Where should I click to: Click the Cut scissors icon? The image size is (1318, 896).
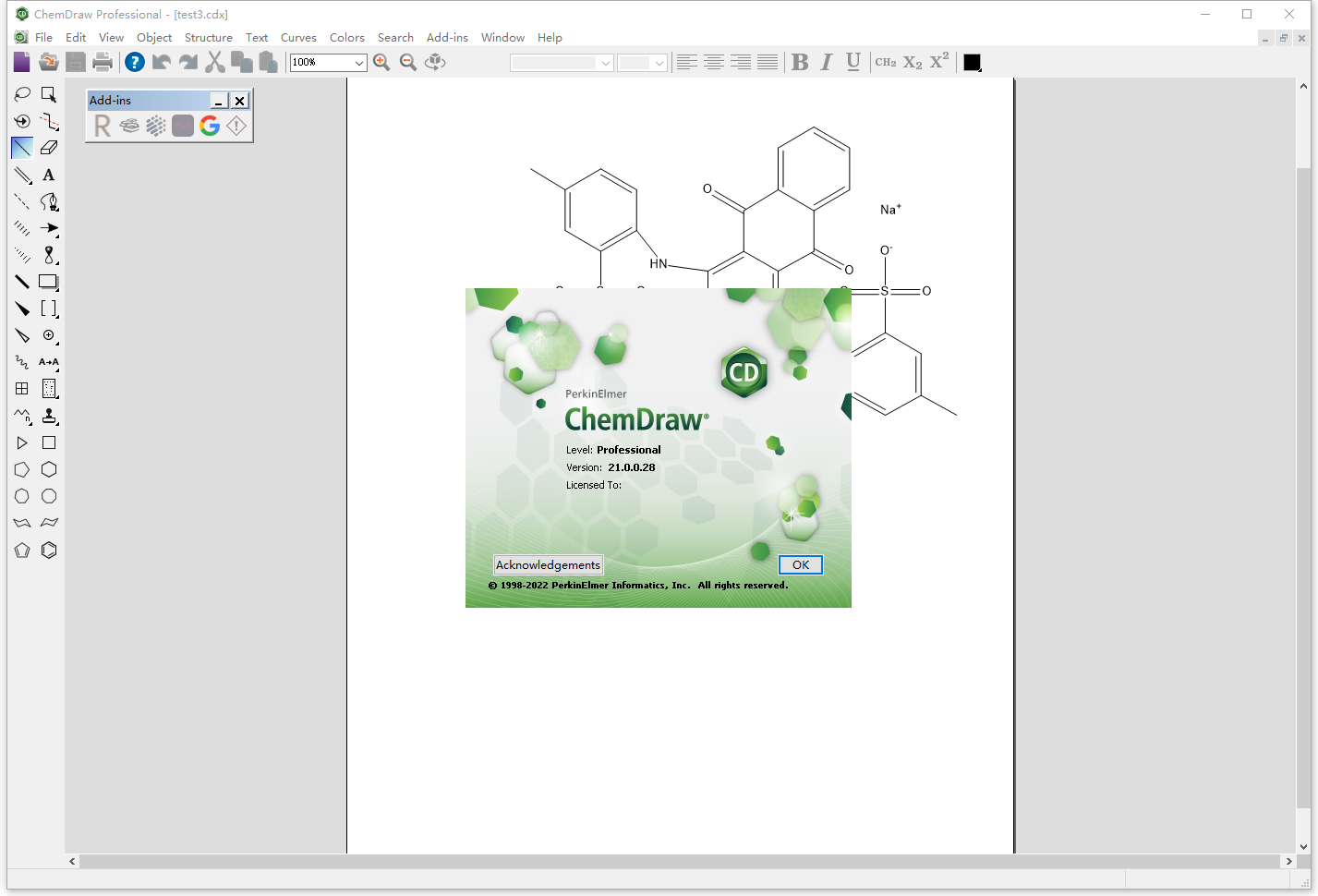click(215, 62)
